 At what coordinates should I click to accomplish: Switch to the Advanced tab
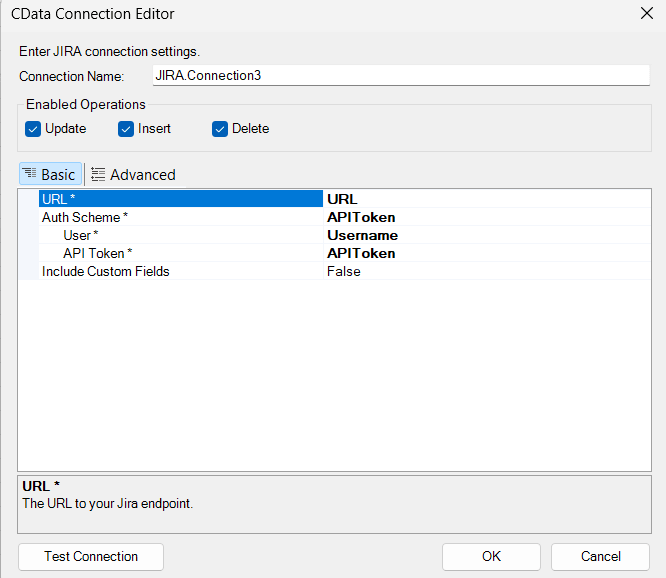coord(133,175)
